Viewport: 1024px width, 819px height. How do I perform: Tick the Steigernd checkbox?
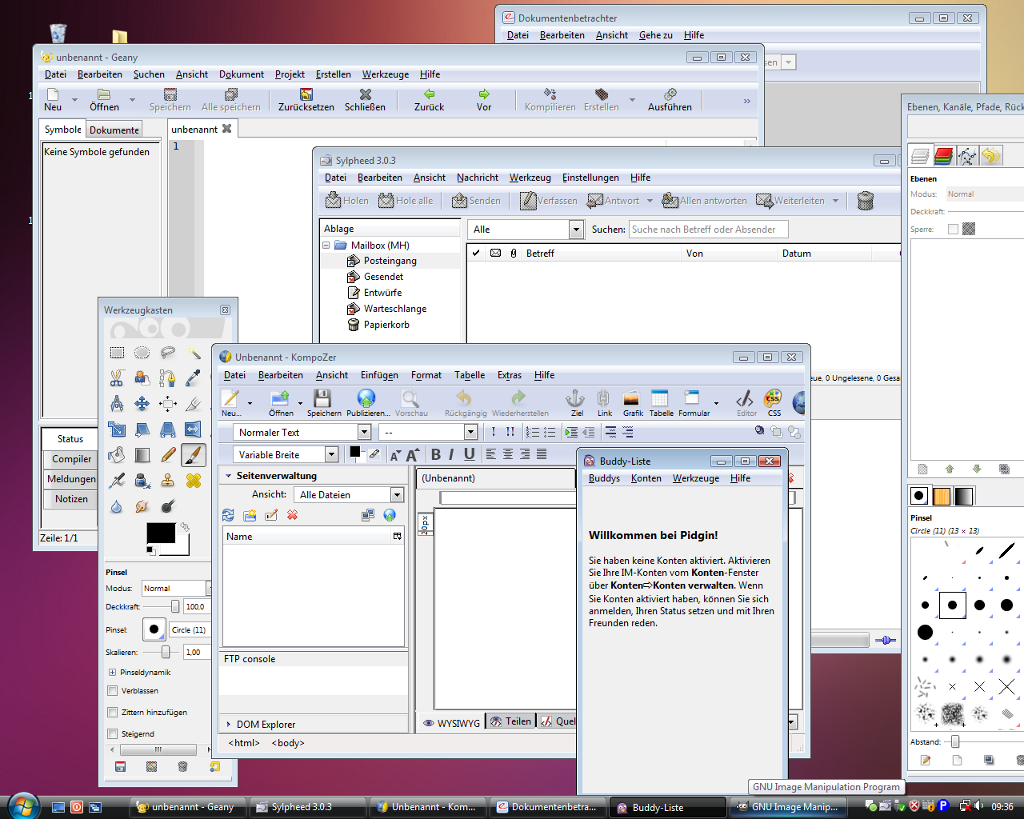pyautogui.click(x=113, y=733)
